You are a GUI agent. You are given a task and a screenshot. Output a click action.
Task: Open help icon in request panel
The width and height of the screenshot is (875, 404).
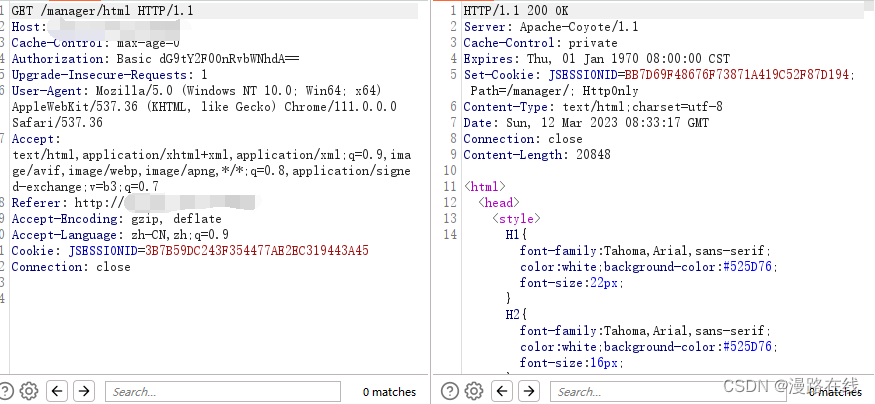point(5,391)
